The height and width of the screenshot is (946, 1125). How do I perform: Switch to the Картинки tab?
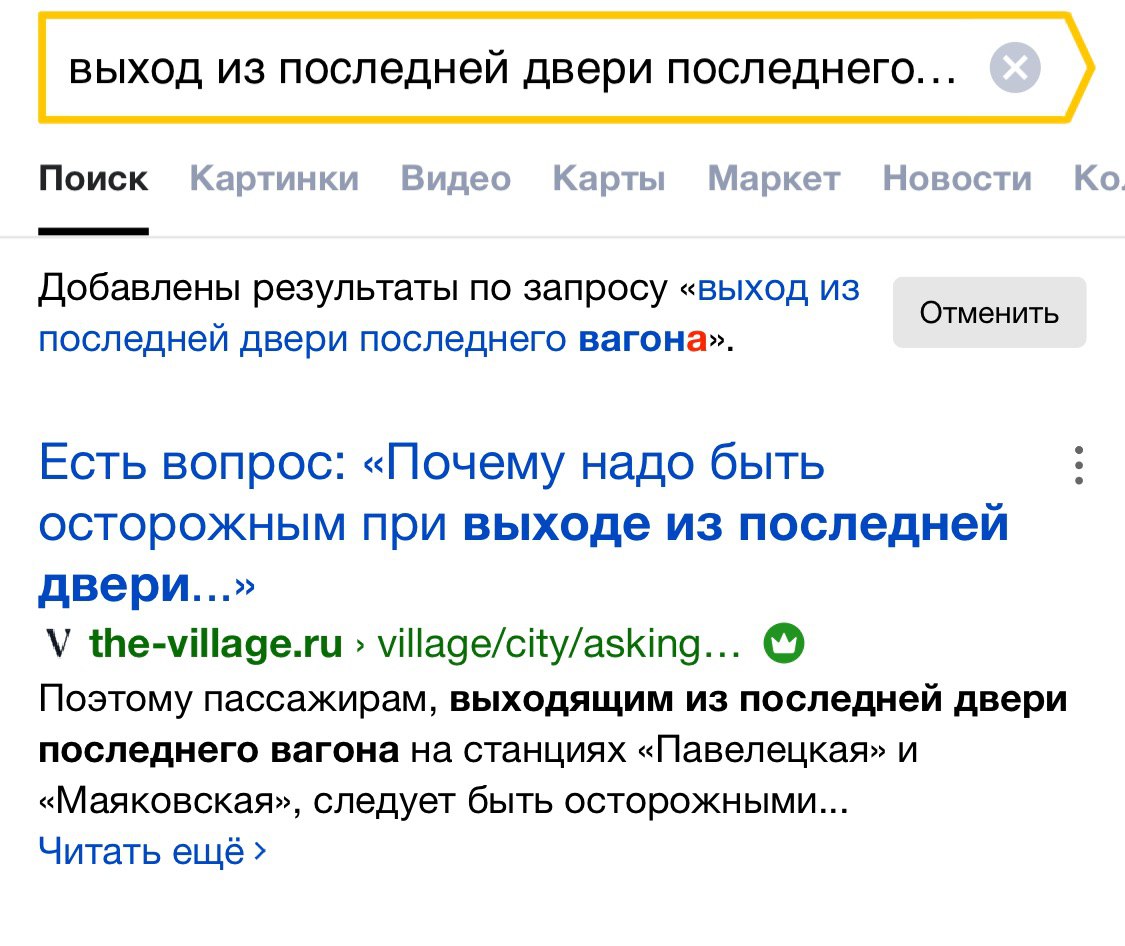(274, 178)
